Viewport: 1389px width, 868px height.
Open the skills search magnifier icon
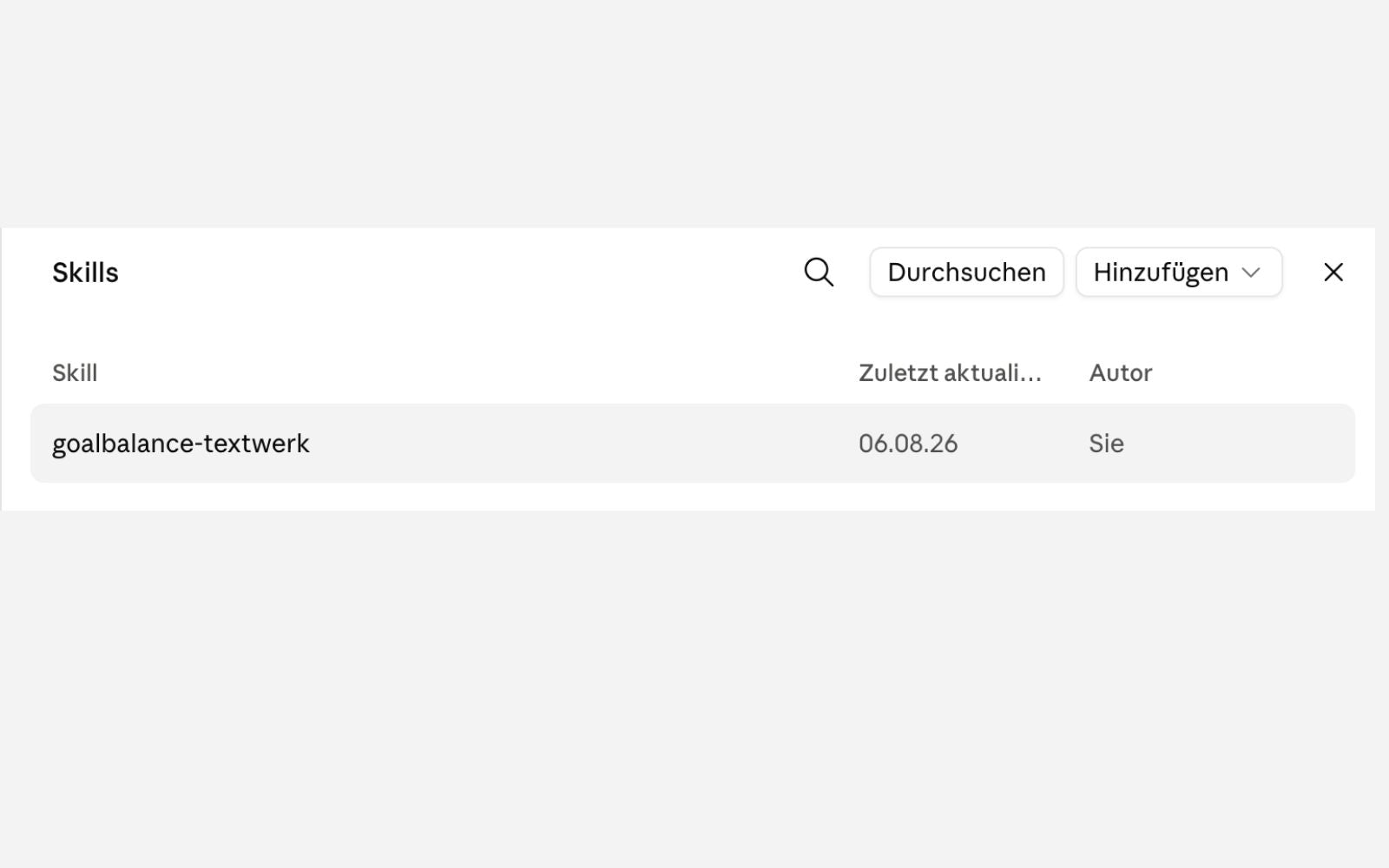[x=819, y=272]
